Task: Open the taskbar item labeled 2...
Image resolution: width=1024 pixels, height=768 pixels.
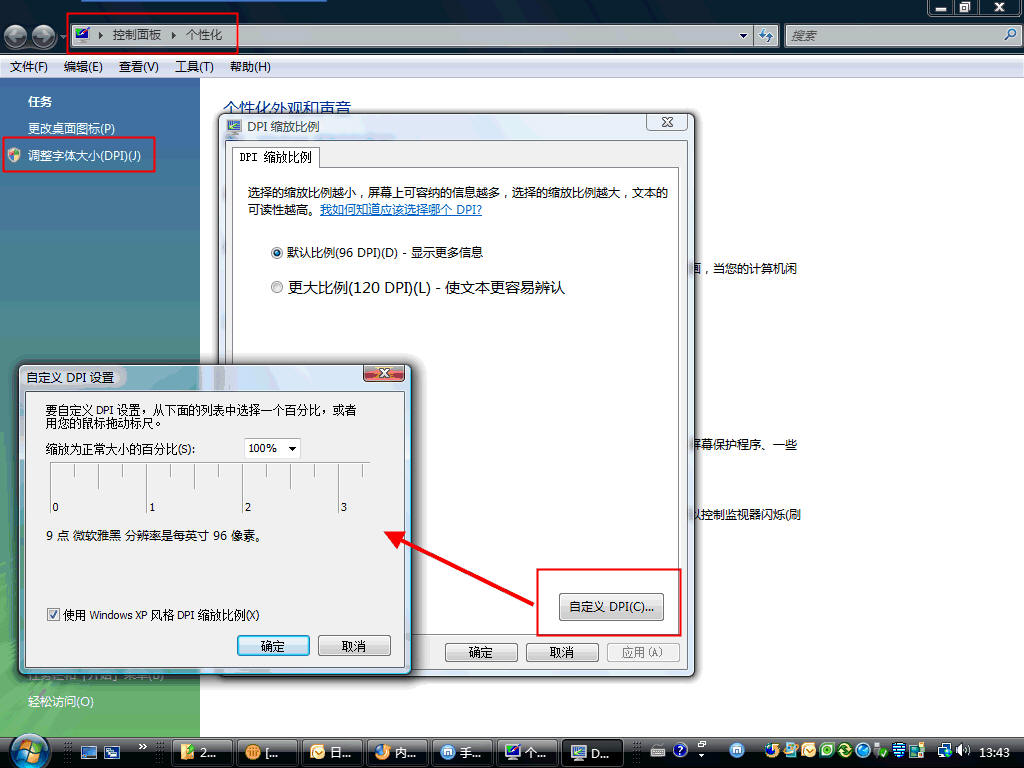Action: [x=202, y=752]
